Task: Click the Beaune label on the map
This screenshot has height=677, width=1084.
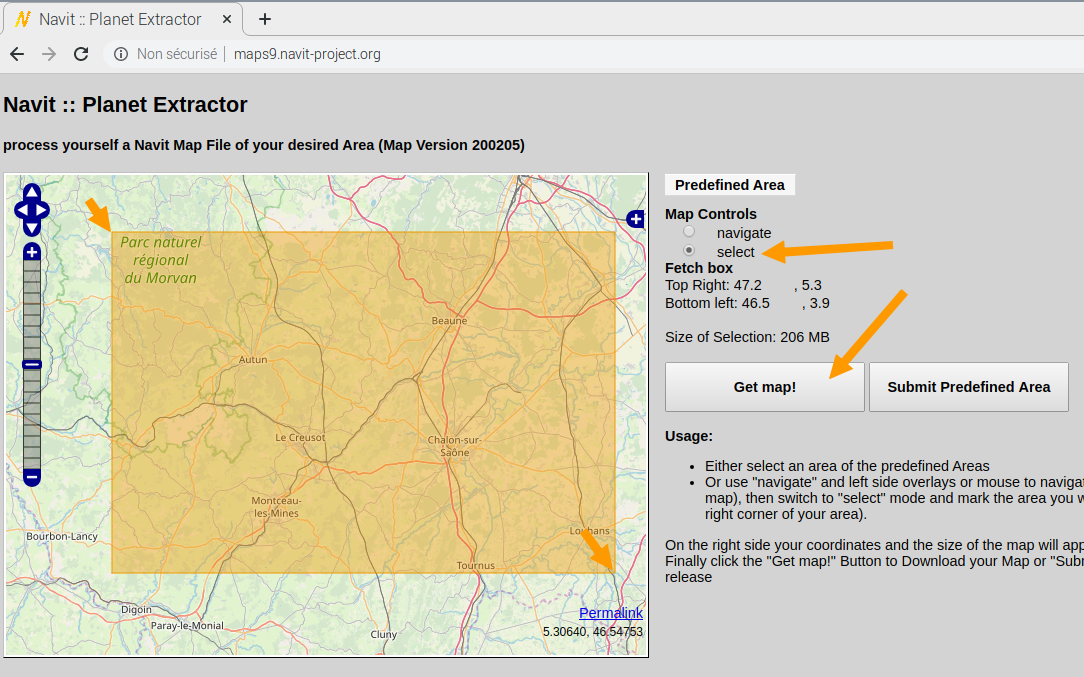Action: tap(449, 320)
